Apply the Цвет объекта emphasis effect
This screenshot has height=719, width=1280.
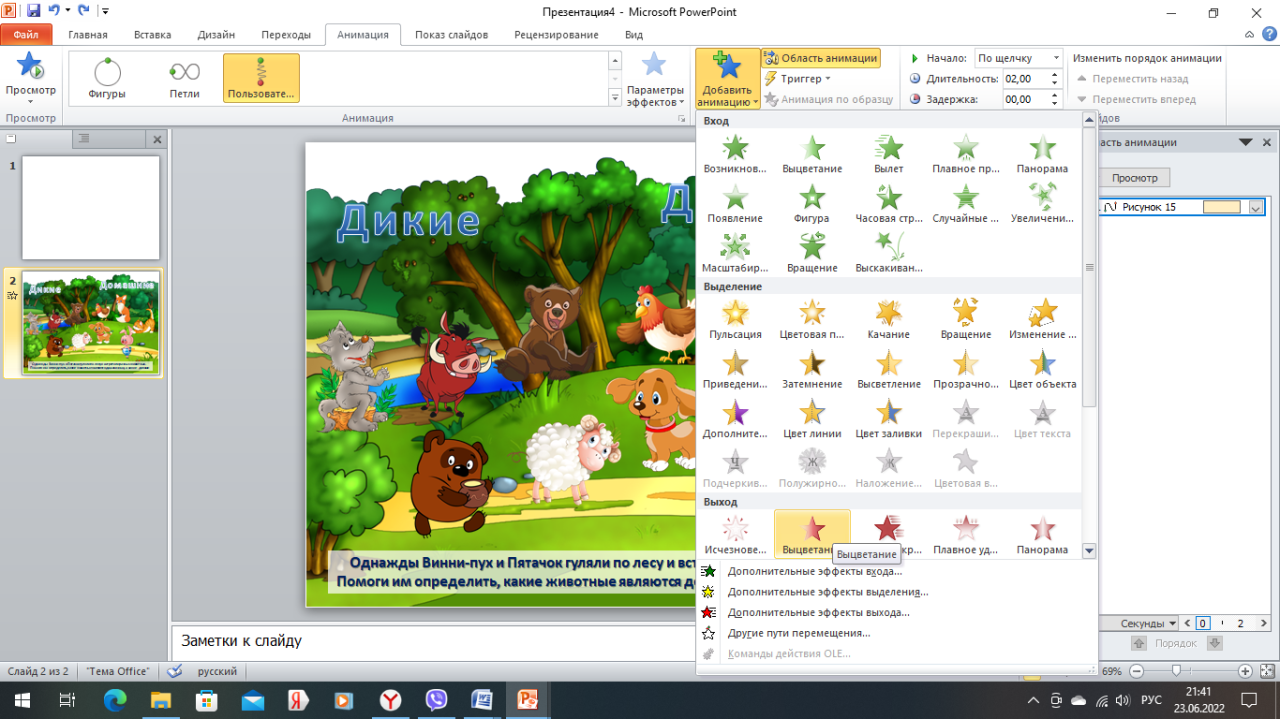tap(1043, 369)
